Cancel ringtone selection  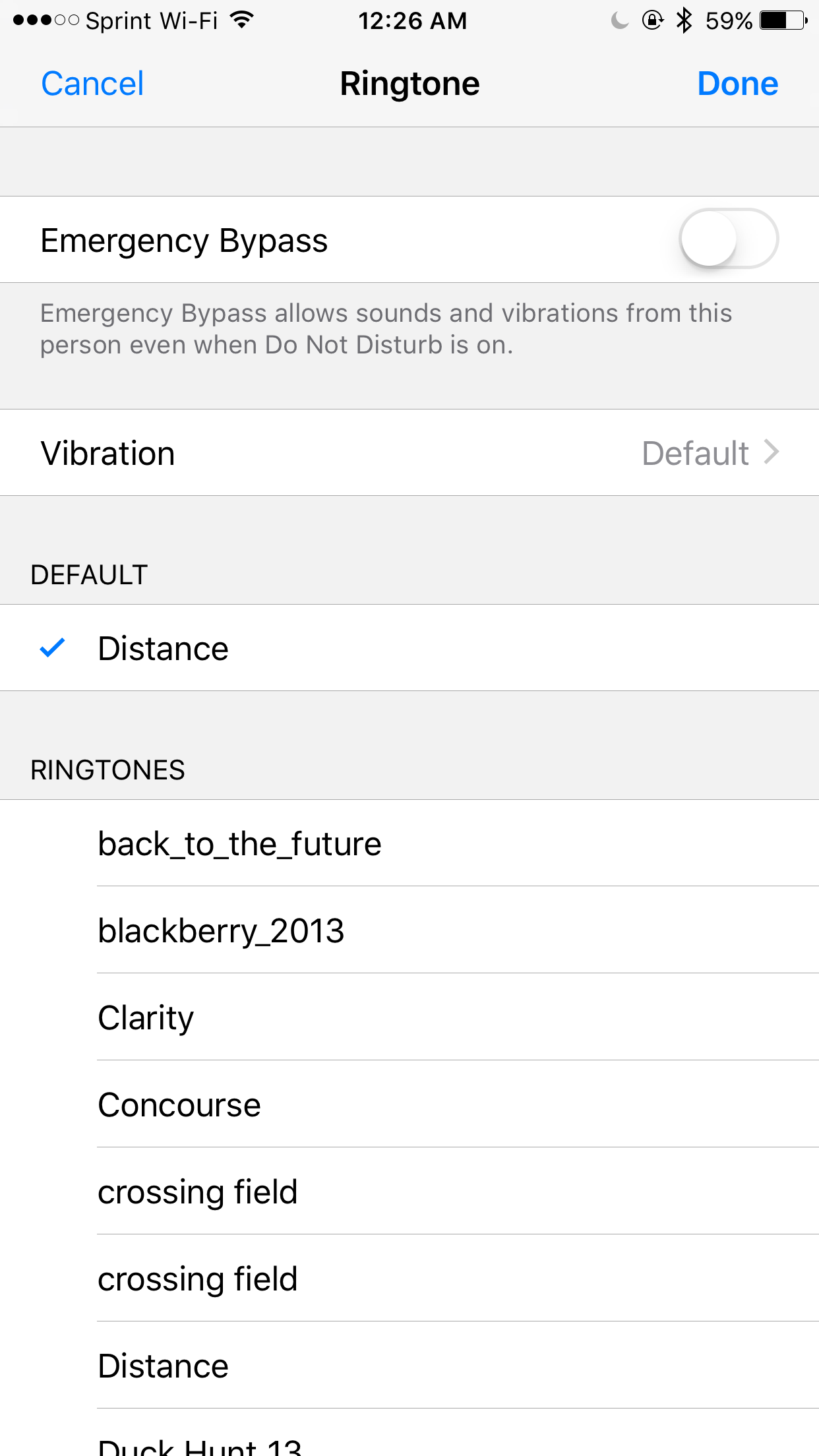92,84
